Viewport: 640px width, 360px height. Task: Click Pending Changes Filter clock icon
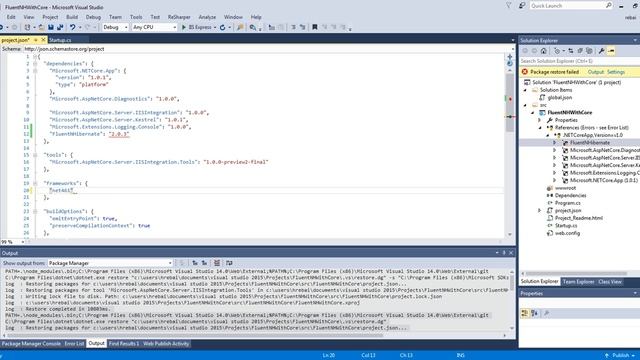(x=557, y=51)
